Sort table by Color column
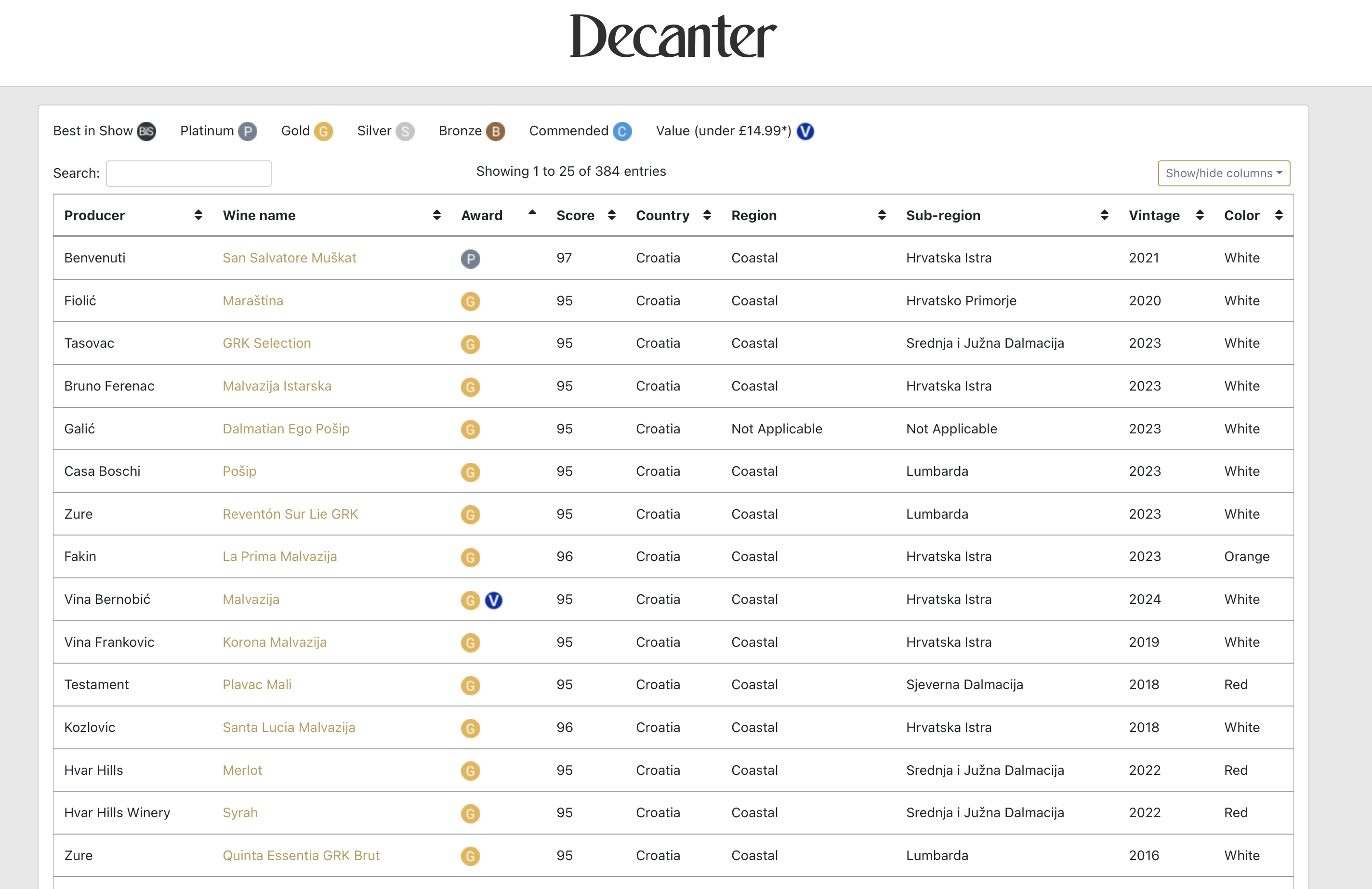 click(x=1253, y=215)
